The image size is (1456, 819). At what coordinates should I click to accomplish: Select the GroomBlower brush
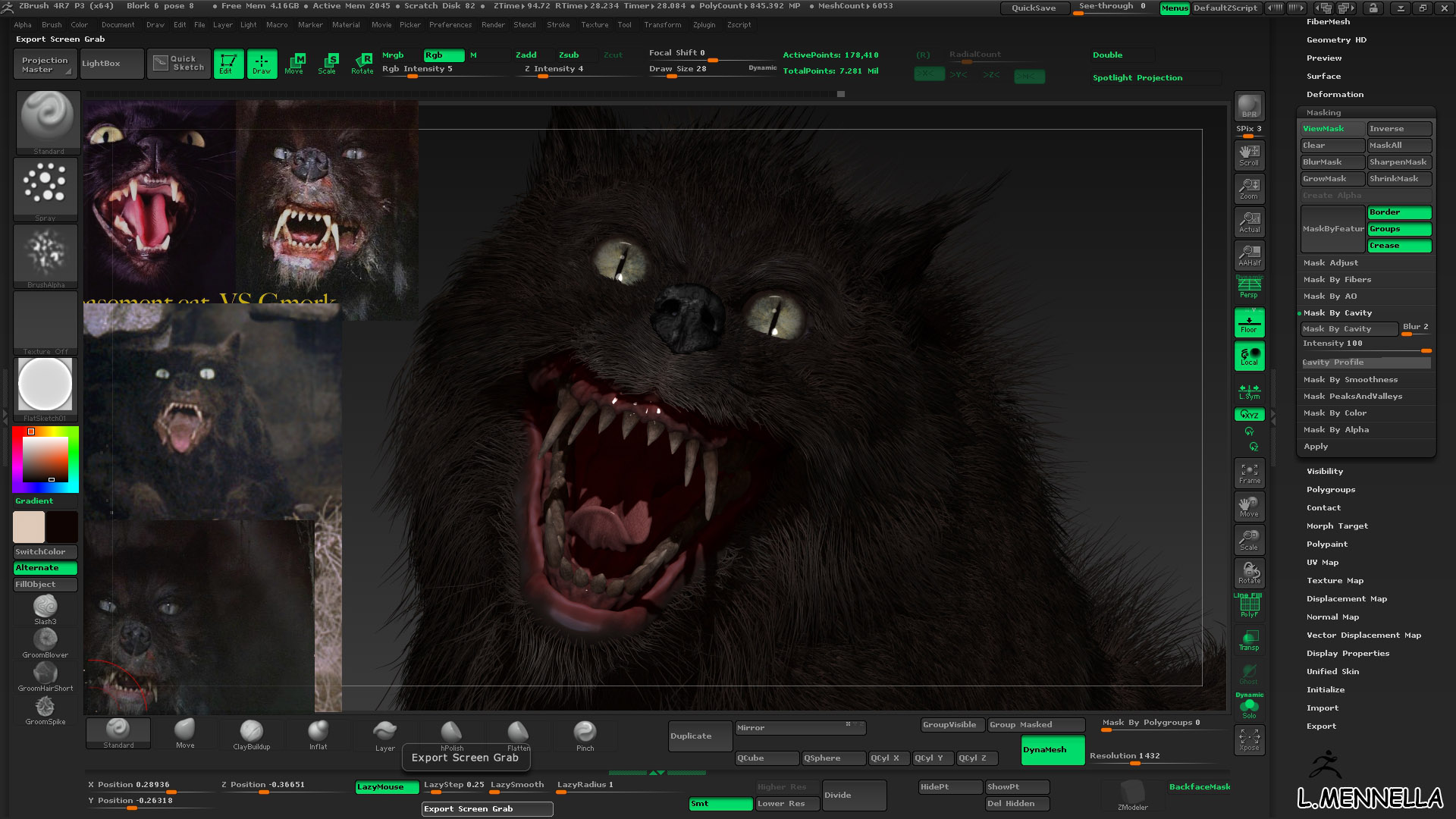[45, 643]
